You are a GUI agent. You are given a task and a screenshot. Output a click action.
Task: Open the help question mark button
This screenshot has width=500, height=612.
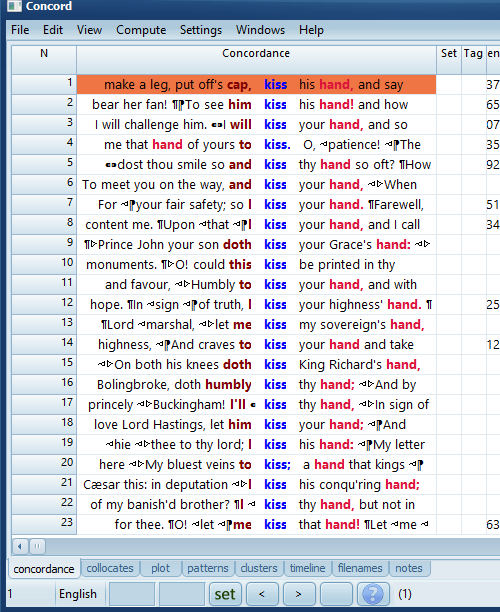coord(373,594)
